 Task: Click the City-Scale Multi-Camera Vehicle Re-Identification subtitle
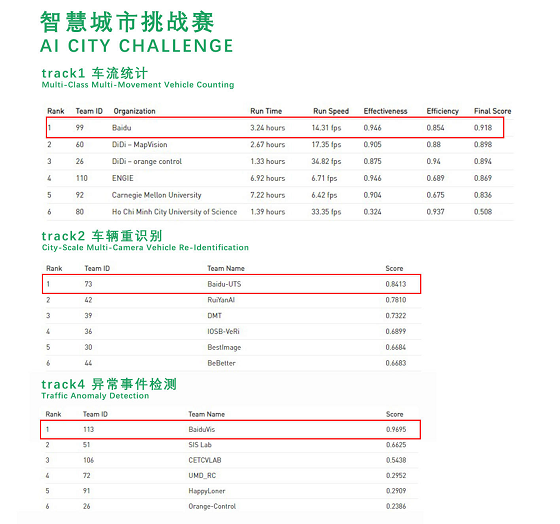pos(145,248)
